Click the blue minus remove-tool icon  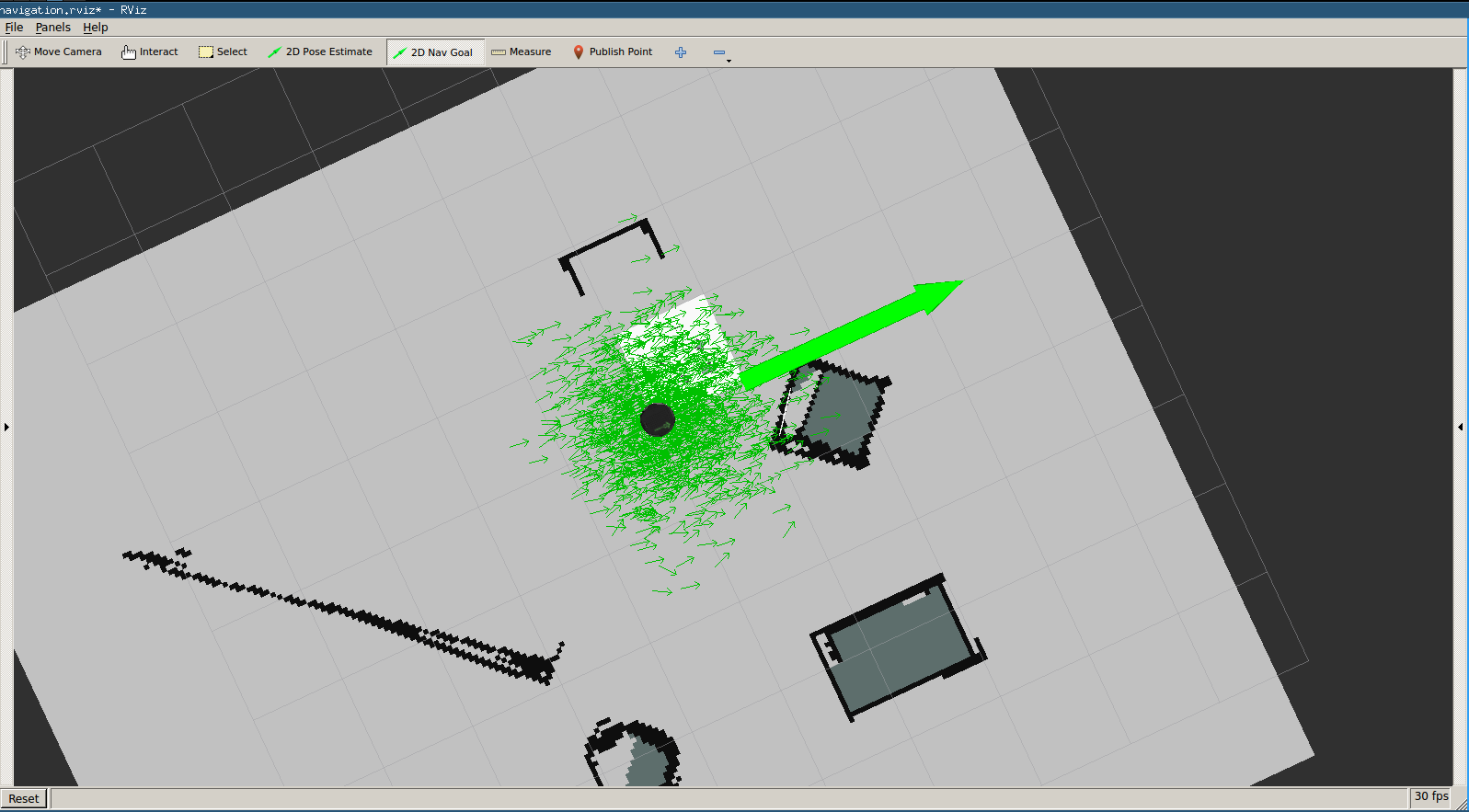[718, 52]
